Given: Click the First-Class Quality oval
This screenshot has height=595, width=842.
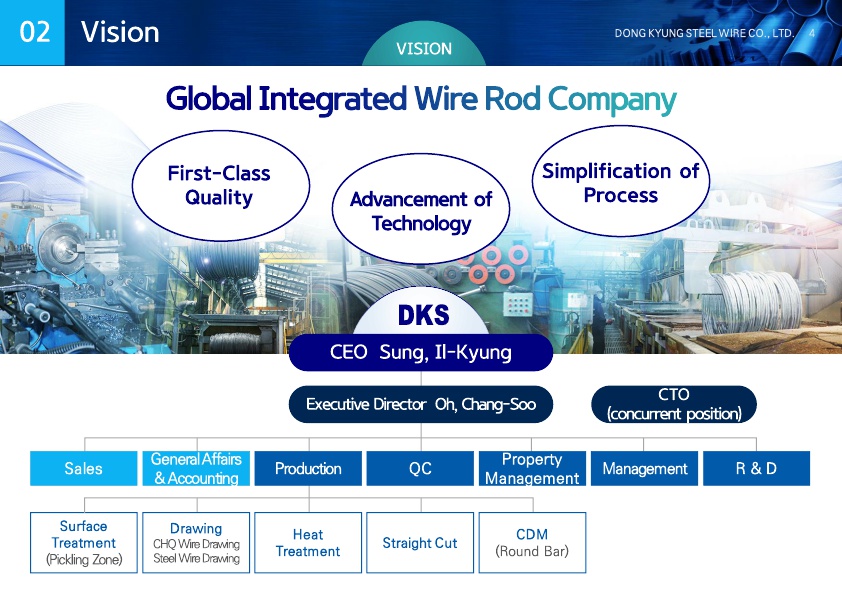Looking at the screenshot, I should tap(218, 185).
